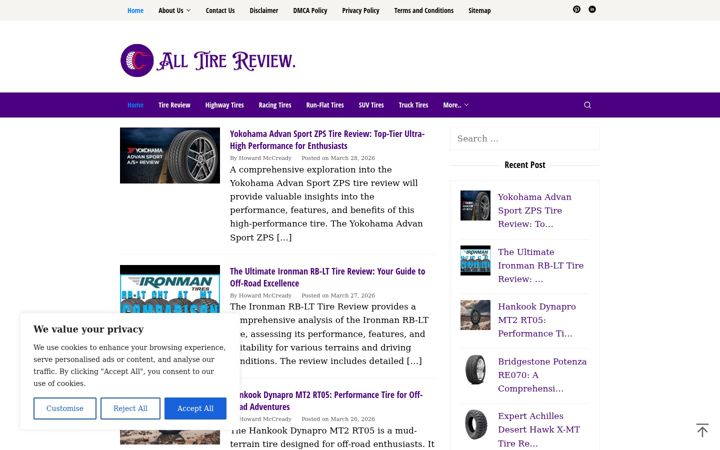Open the Disclaimer page

pyautogui.click(x=264, y=11)
